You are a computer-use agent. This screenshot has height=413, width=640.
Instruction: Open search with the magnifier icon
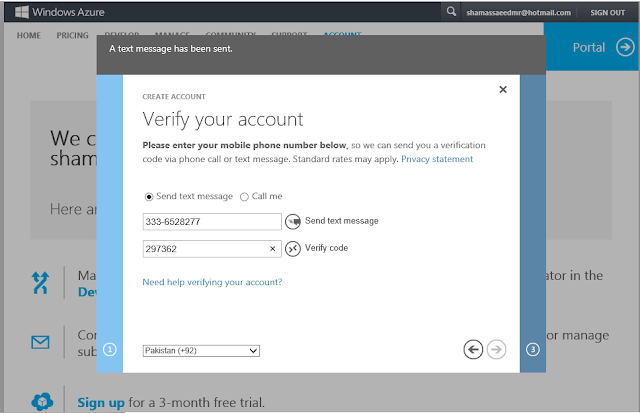pyautogui.click(x=451, y=11)
